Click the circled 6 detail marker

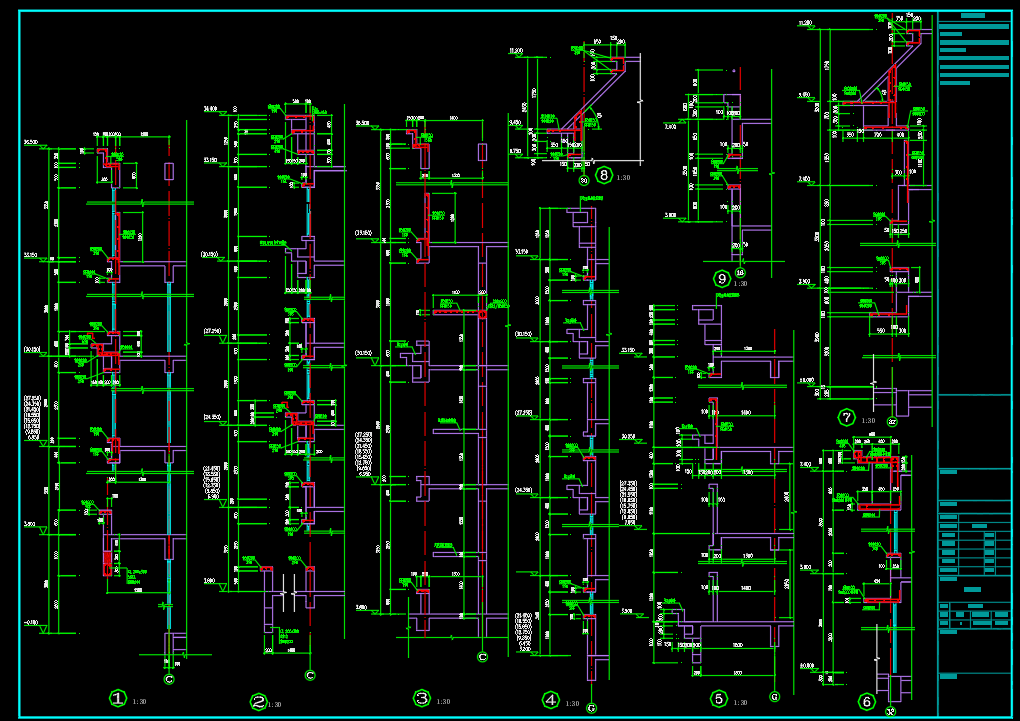[x=866, y=701]
